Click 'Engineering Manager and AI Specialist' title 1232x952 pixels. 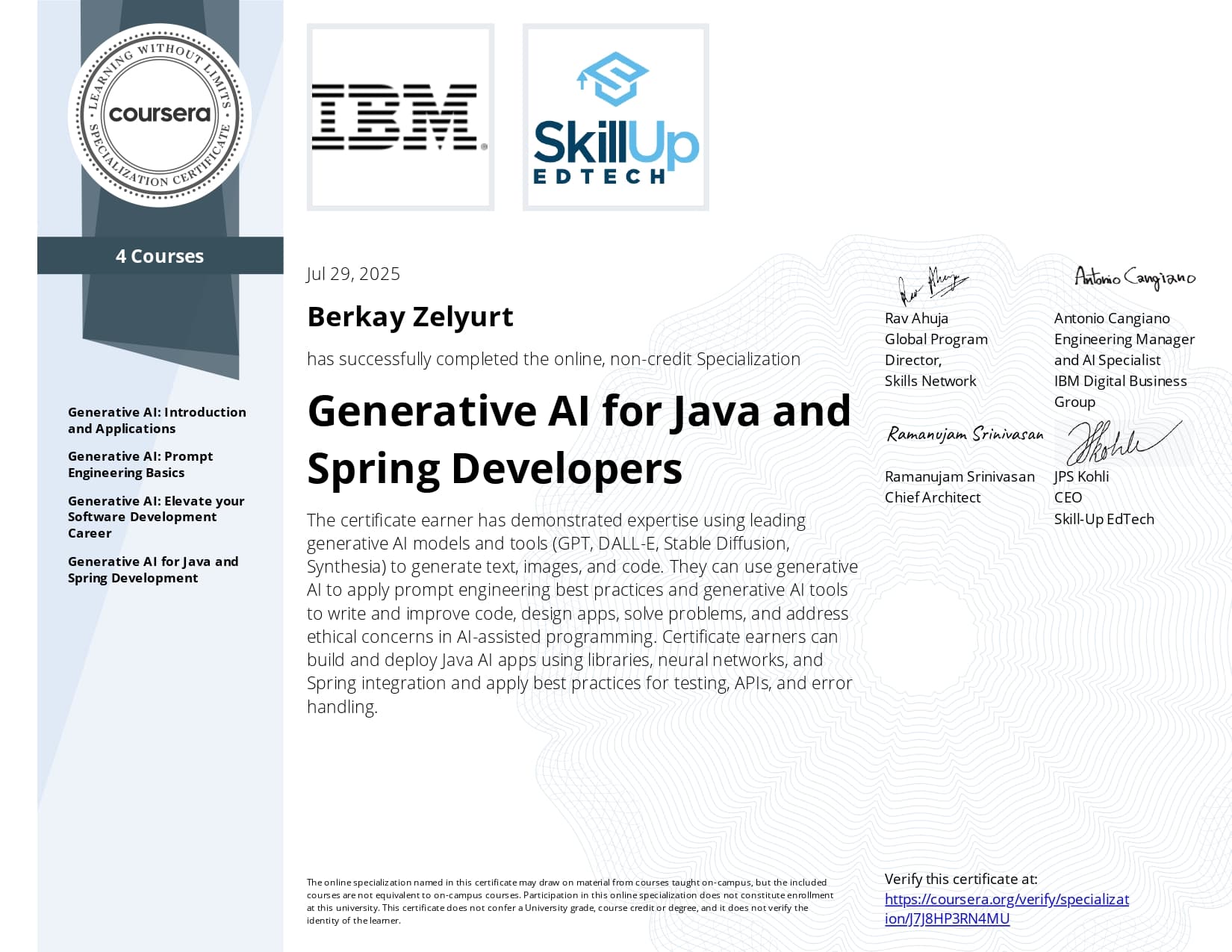pos(1124,349)
